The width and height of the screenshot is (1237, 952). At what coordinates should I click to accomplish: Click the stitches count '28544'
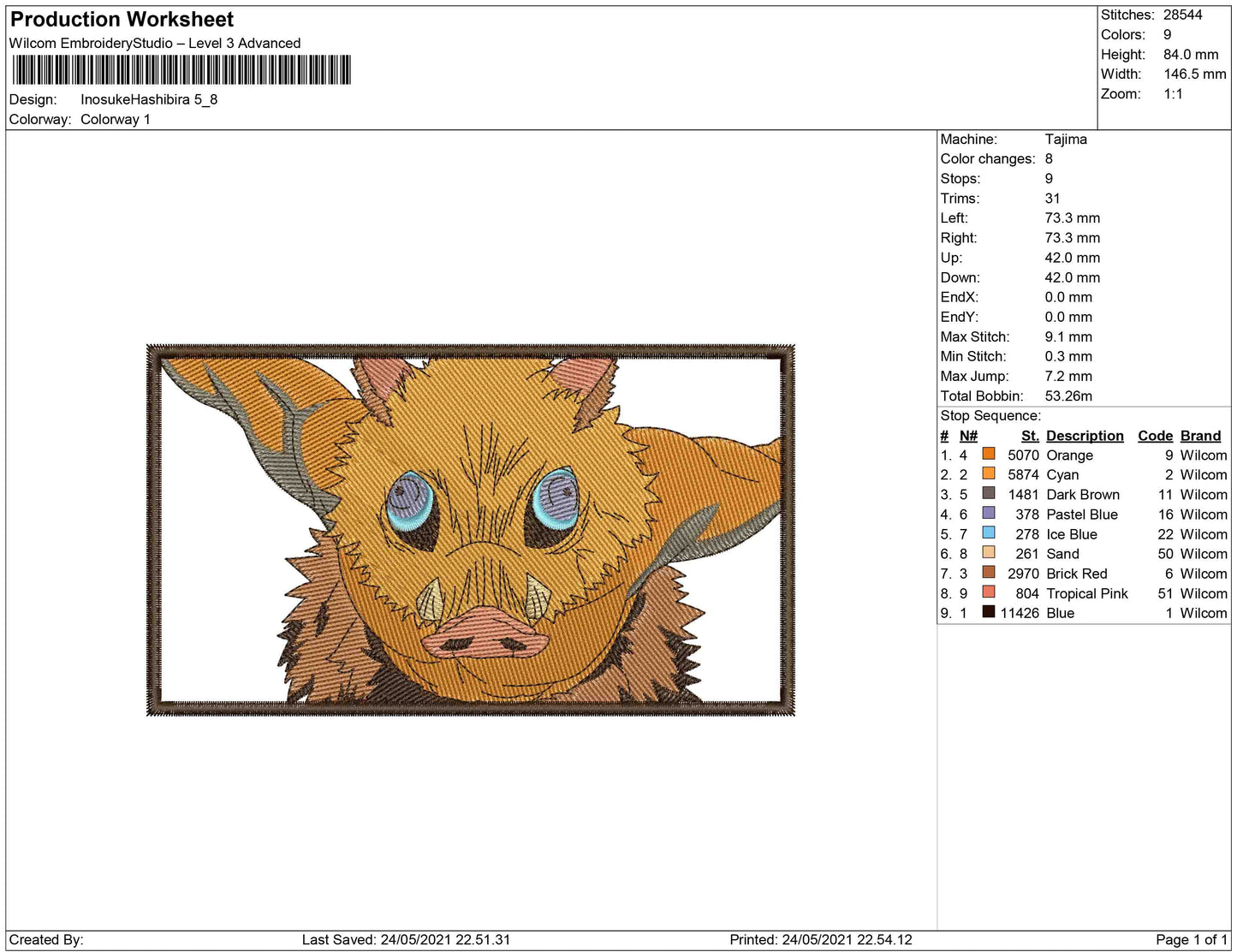point(1183,15)
